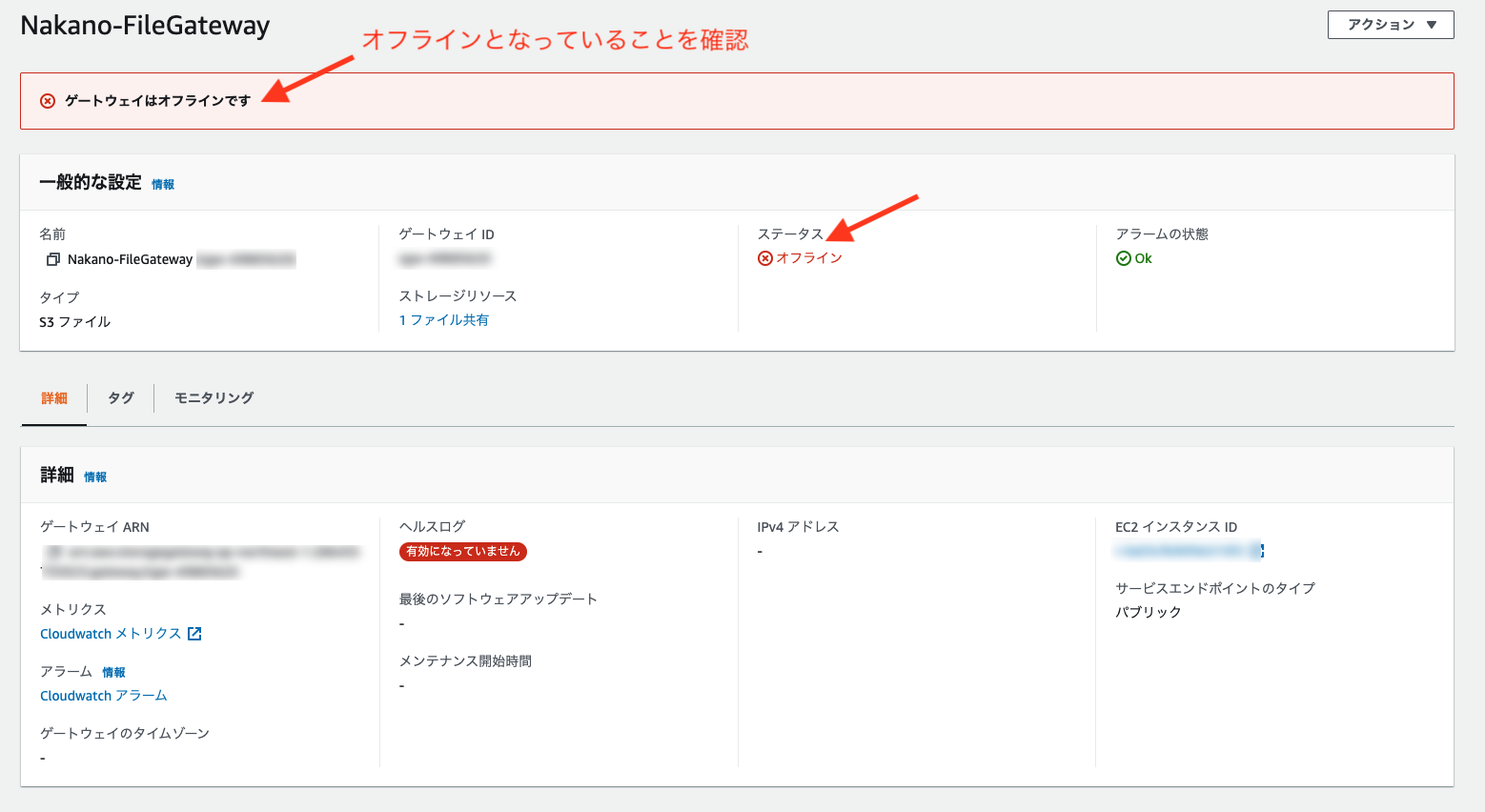This screenshot has width=1485, height=812.
Task: Open the アクション dropdown menu
Action: 1391,25
